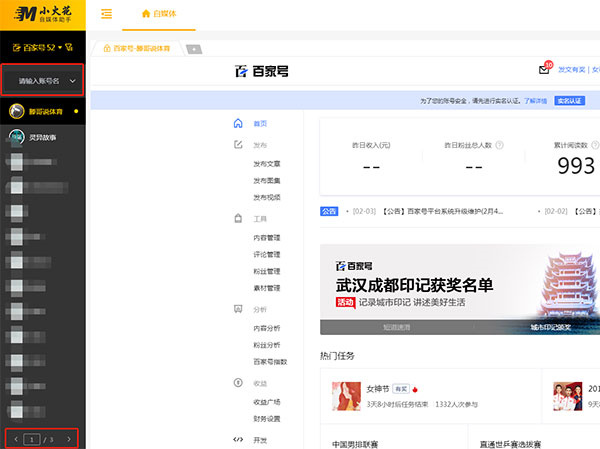This screenshot has height=449, width=600.
Task: Open 百家号指数 menu entry
Action: [270, 362]
